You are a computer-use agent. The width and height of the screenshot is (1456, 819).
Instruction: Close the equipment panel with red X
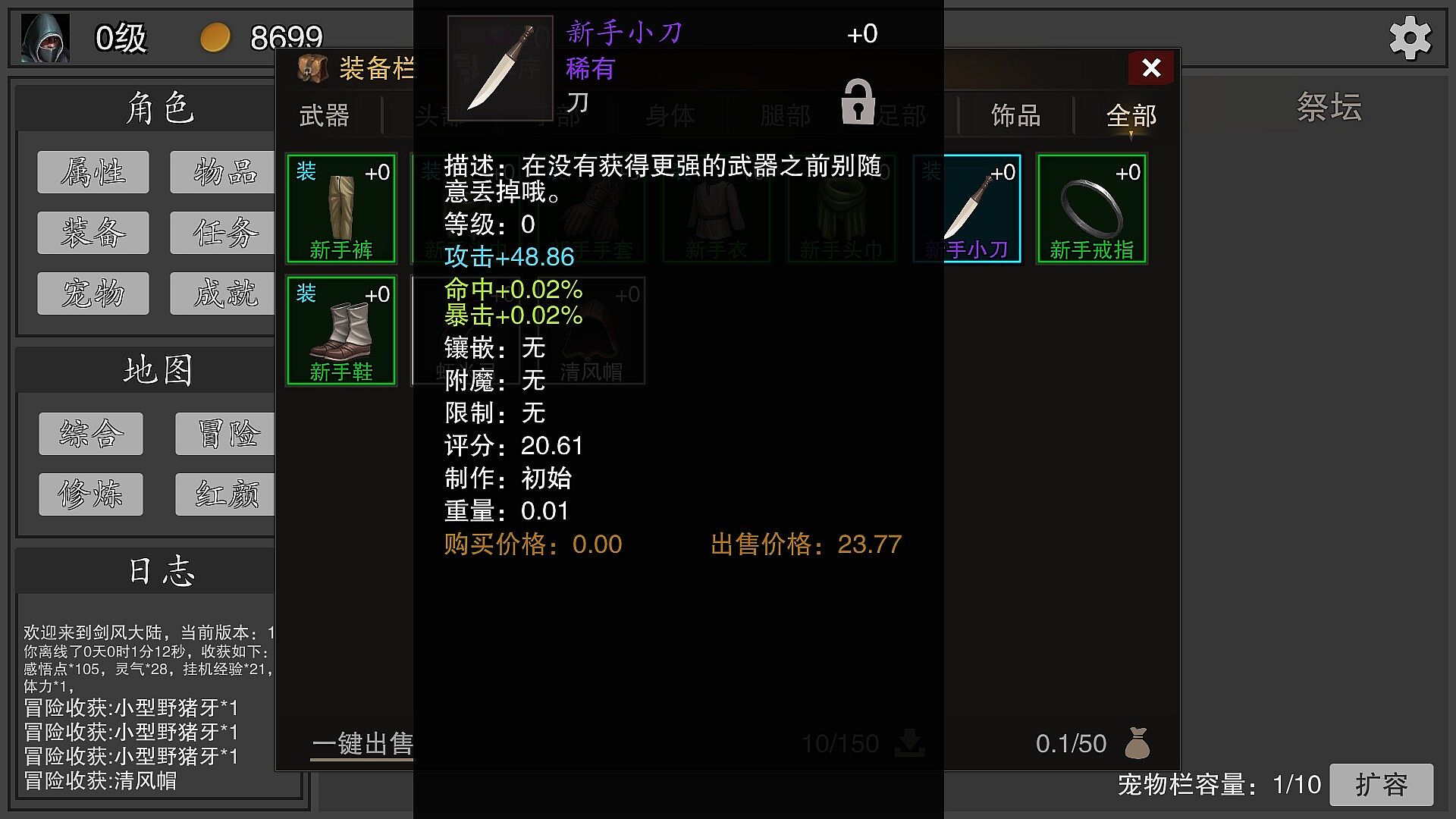pos(1151,68)
